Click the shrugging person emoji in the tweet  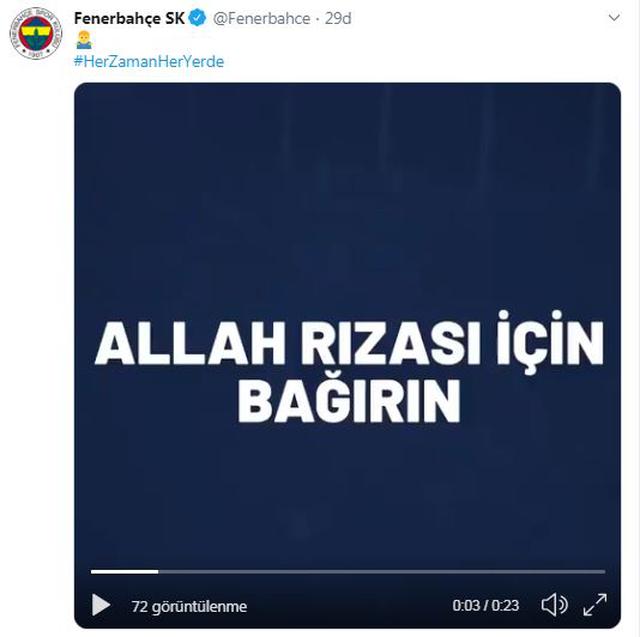tap(84, 40)
